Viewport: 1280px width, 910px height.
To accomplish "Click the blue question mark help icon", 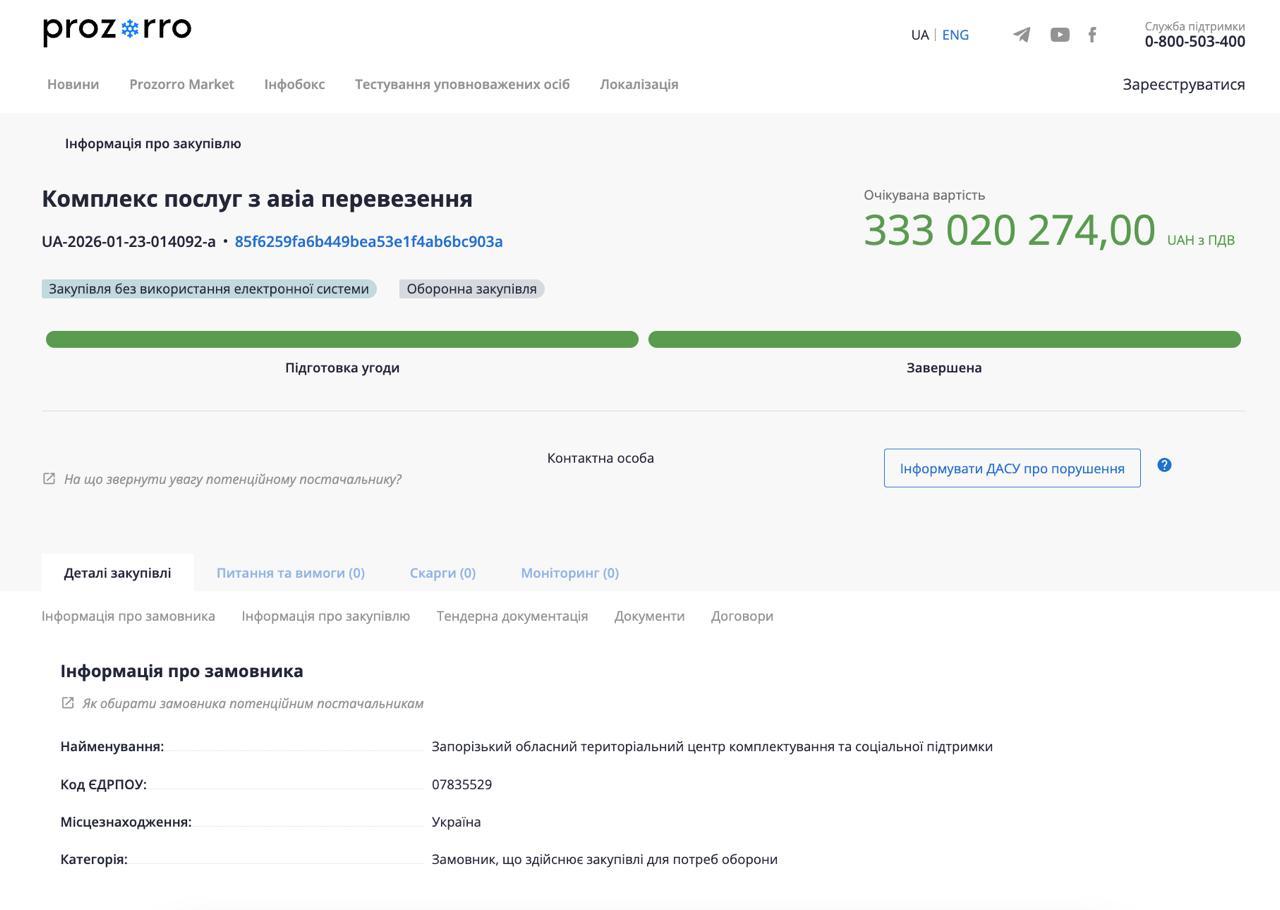I will 1164,465.
